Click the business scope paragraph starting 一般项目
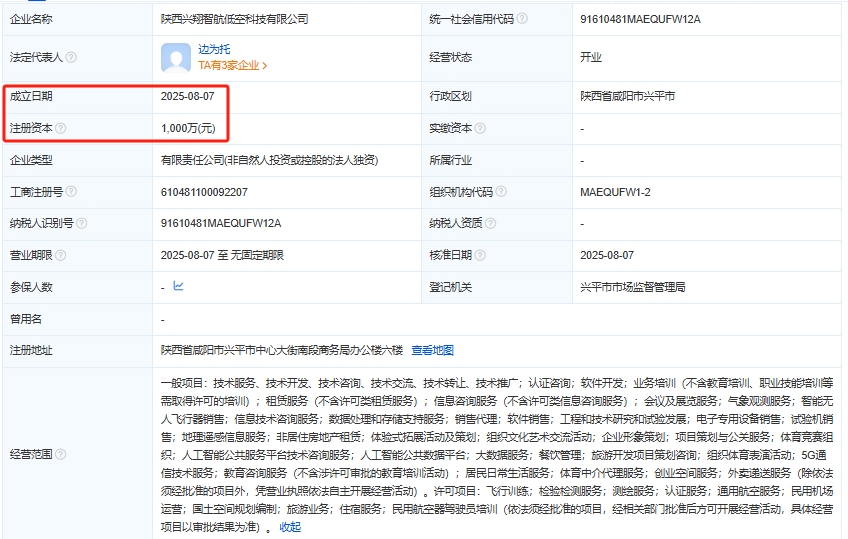This screenshot has height=539, width=848. 496,455
